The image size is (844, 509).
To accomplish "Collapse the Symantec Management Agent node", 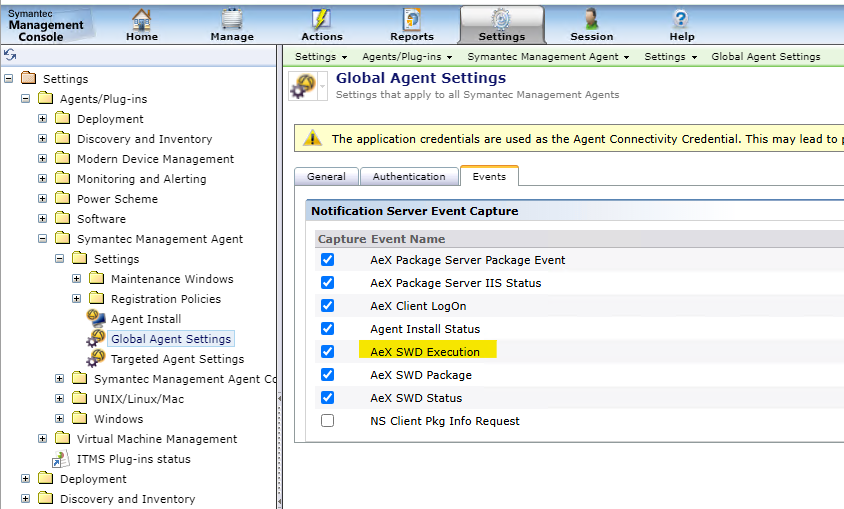I will pyautogui.click(x=43, y=239).
